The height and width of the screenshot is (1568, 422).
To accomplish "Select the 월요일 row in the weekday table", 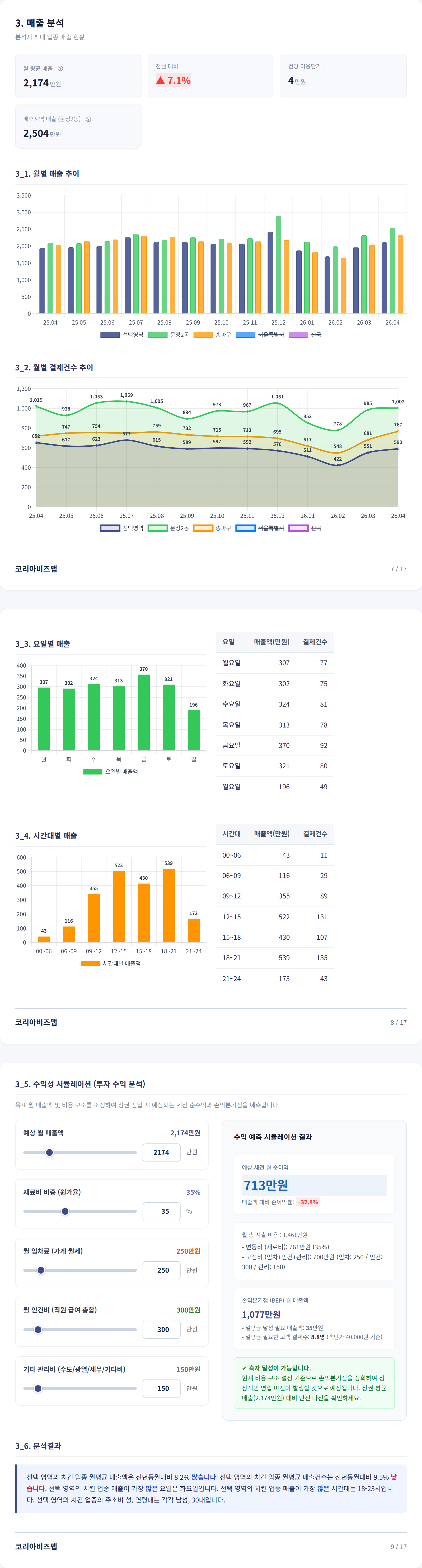I will coord(275,663).
